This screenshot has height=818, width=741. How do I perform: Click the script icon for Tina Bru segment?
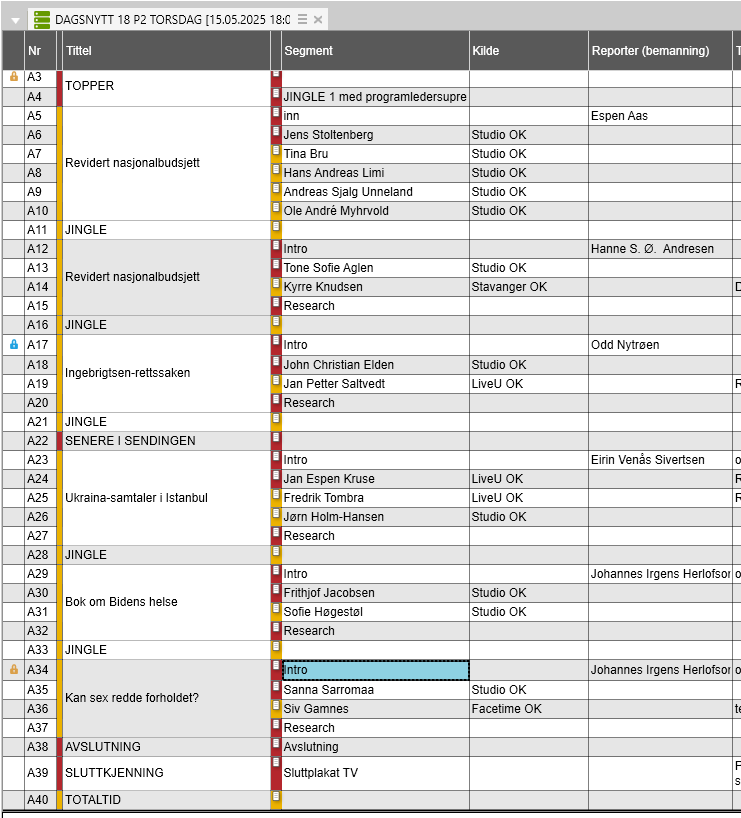(277, 150)
